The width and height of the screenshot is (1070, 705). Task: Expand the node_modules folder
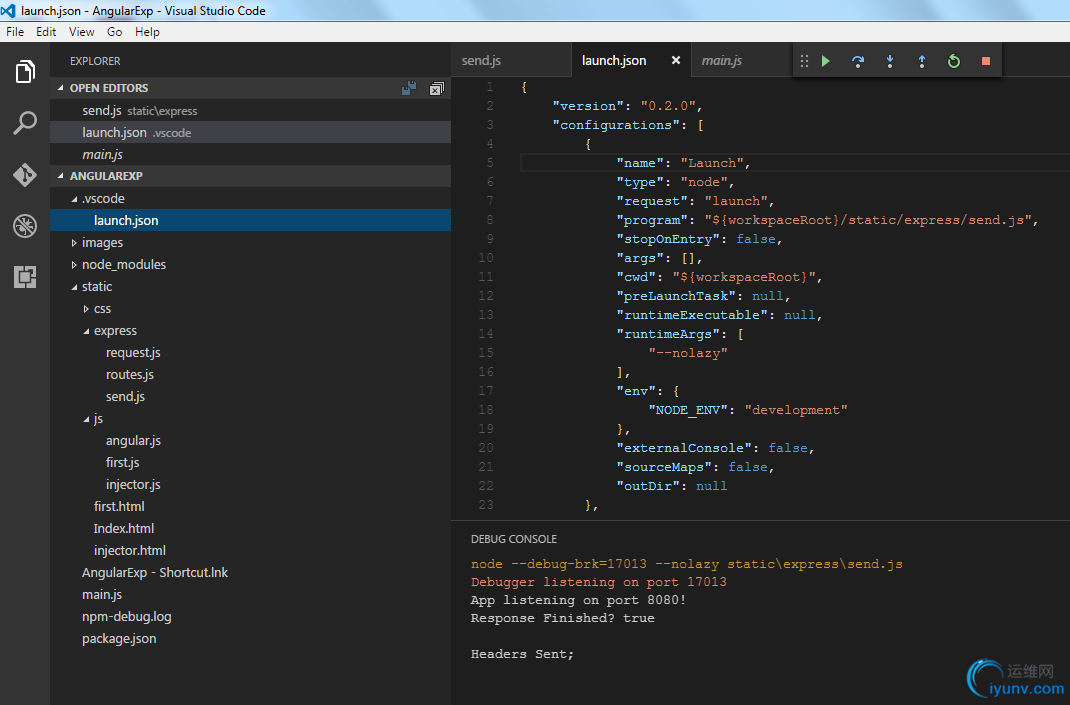tap(123, 265)
